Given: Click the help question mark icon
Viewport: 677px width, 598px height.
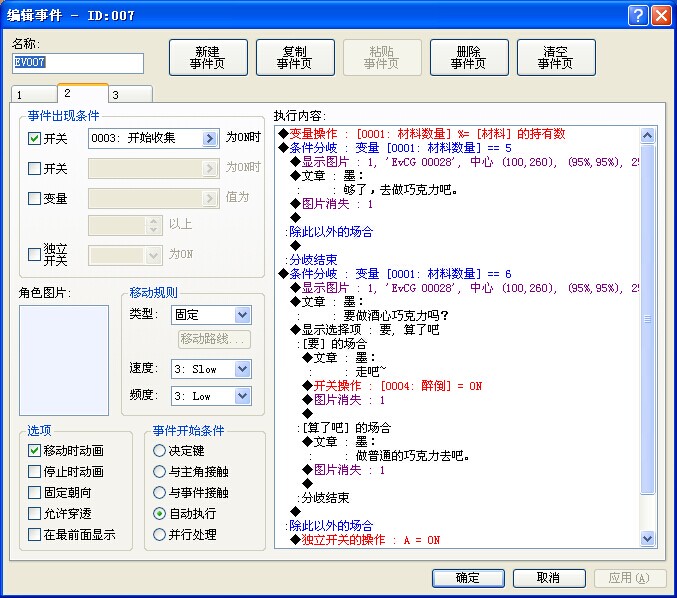Looking at the screenshot, I should click(638, 16).
